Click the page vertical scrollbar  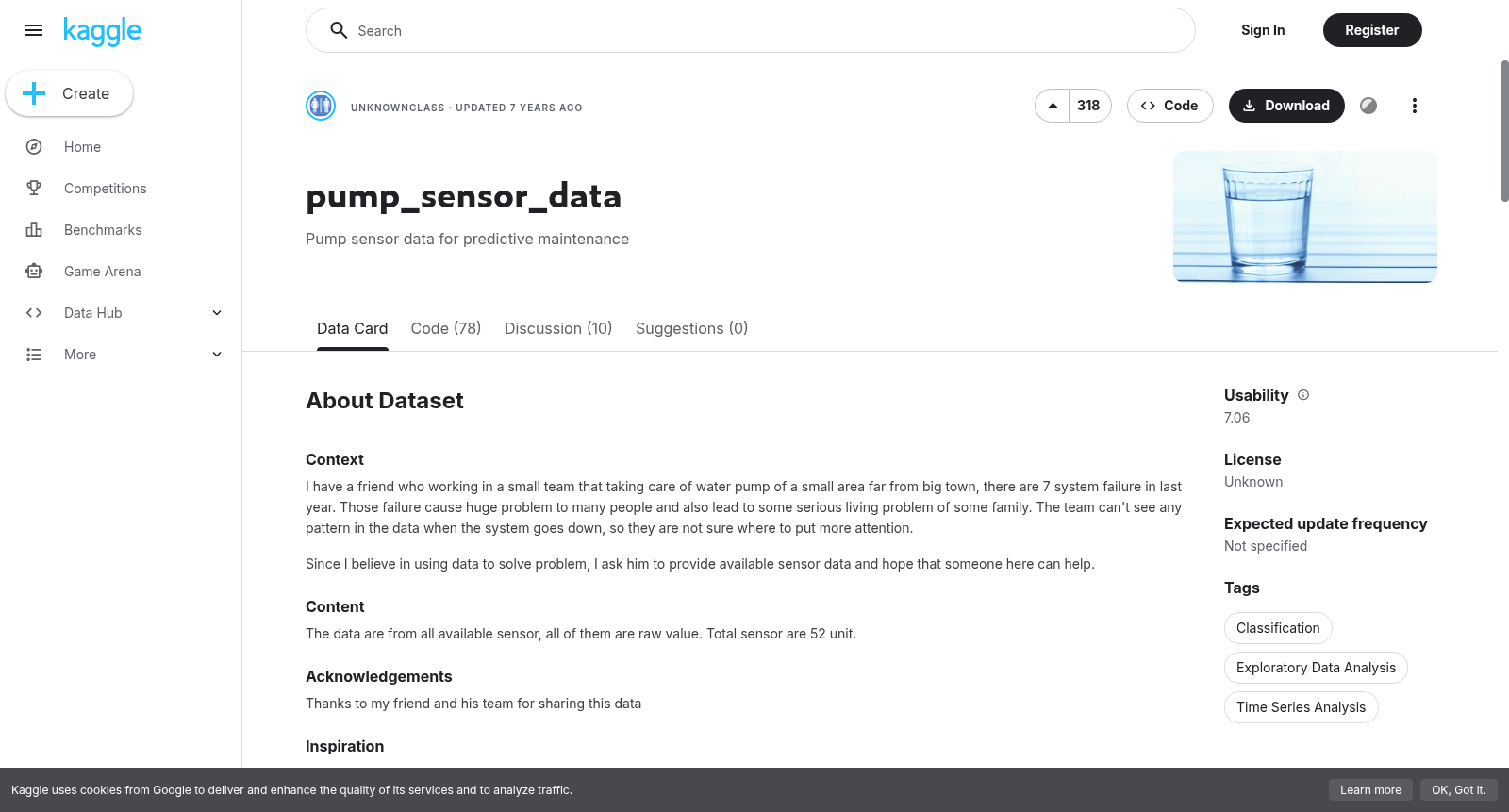pos(1504,130)
